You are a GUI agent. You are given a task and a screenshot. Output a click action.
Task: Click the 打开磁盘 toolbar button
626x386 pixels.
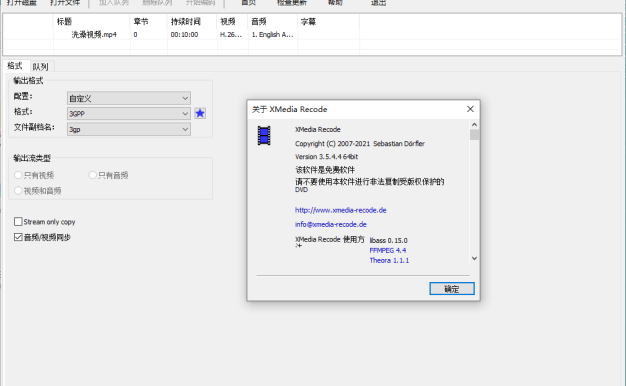[x=22, y=2]
